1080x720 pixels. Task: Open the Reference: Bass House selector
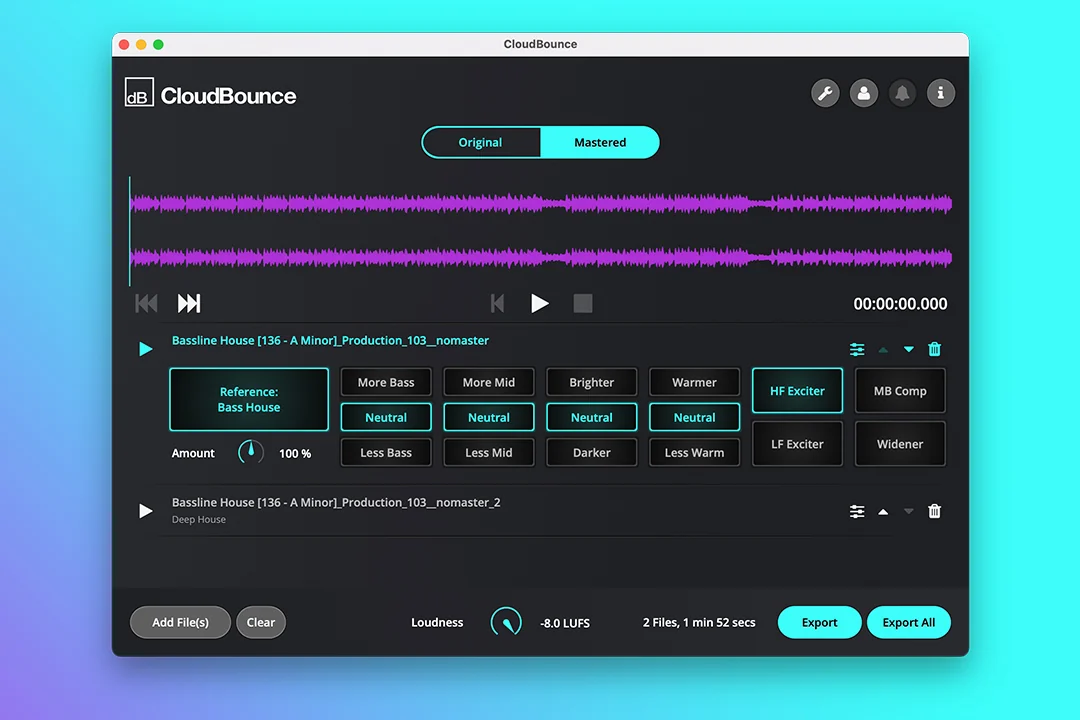coord(249,399)
